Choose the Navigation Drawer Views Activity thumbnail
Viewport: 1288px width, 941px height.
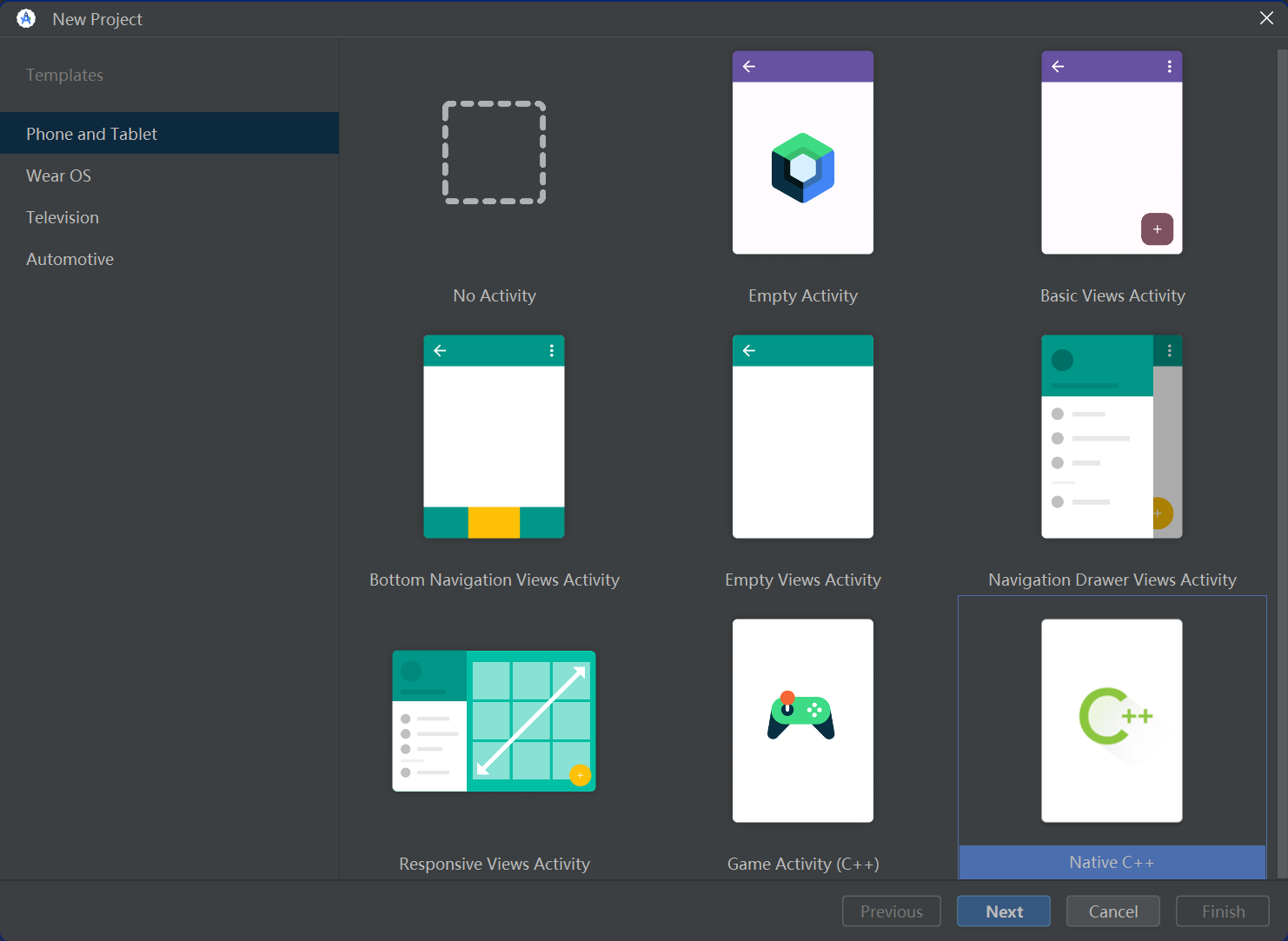point(1112,437)
